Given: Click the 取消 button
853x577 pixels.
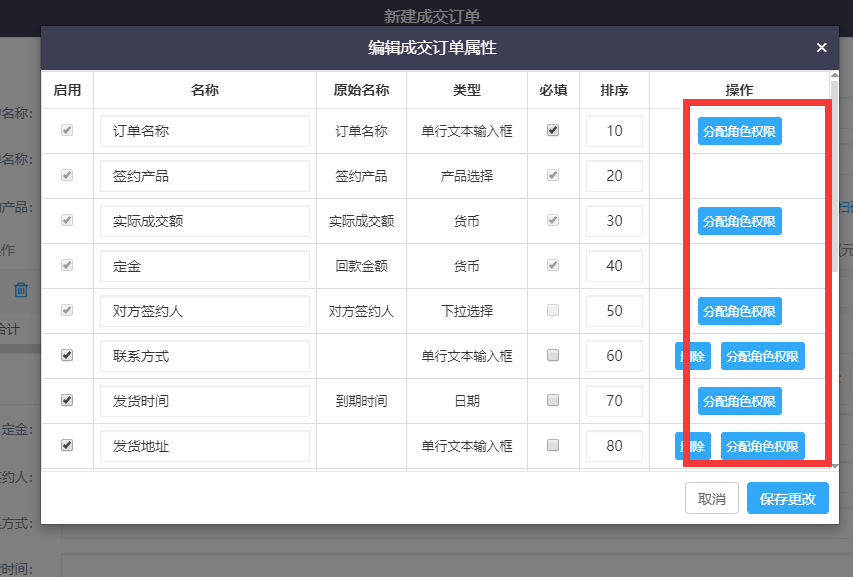Looking at the screenshot, I should click(712, 498).
